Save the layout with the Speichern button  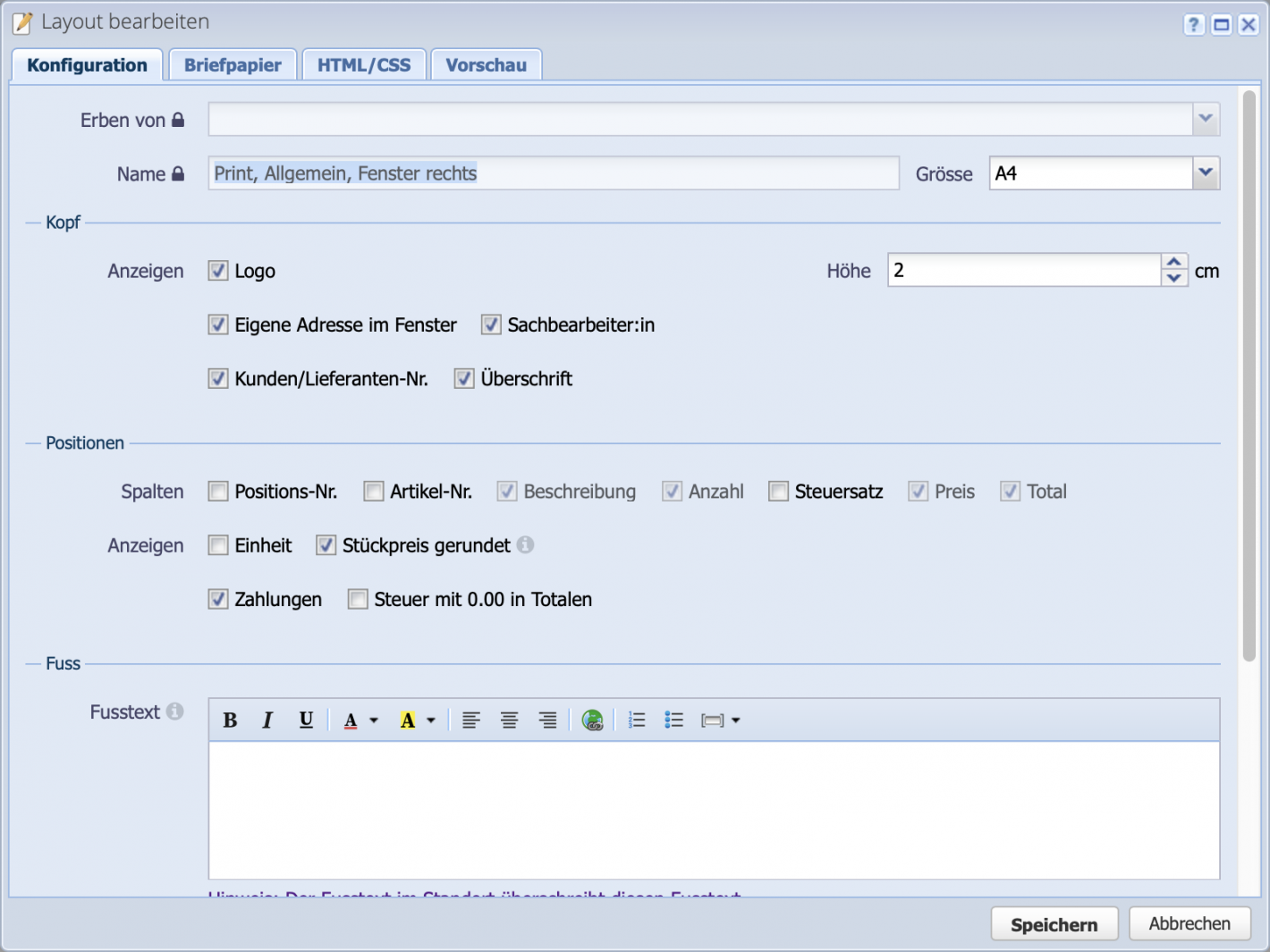point(1054,923)
